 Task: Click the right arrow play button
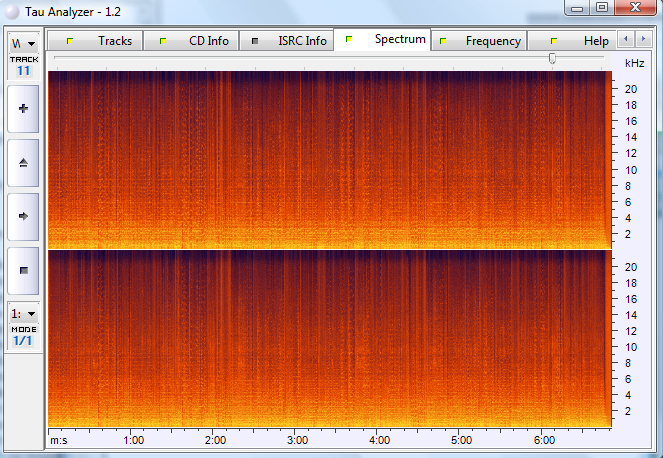(23, 217)
